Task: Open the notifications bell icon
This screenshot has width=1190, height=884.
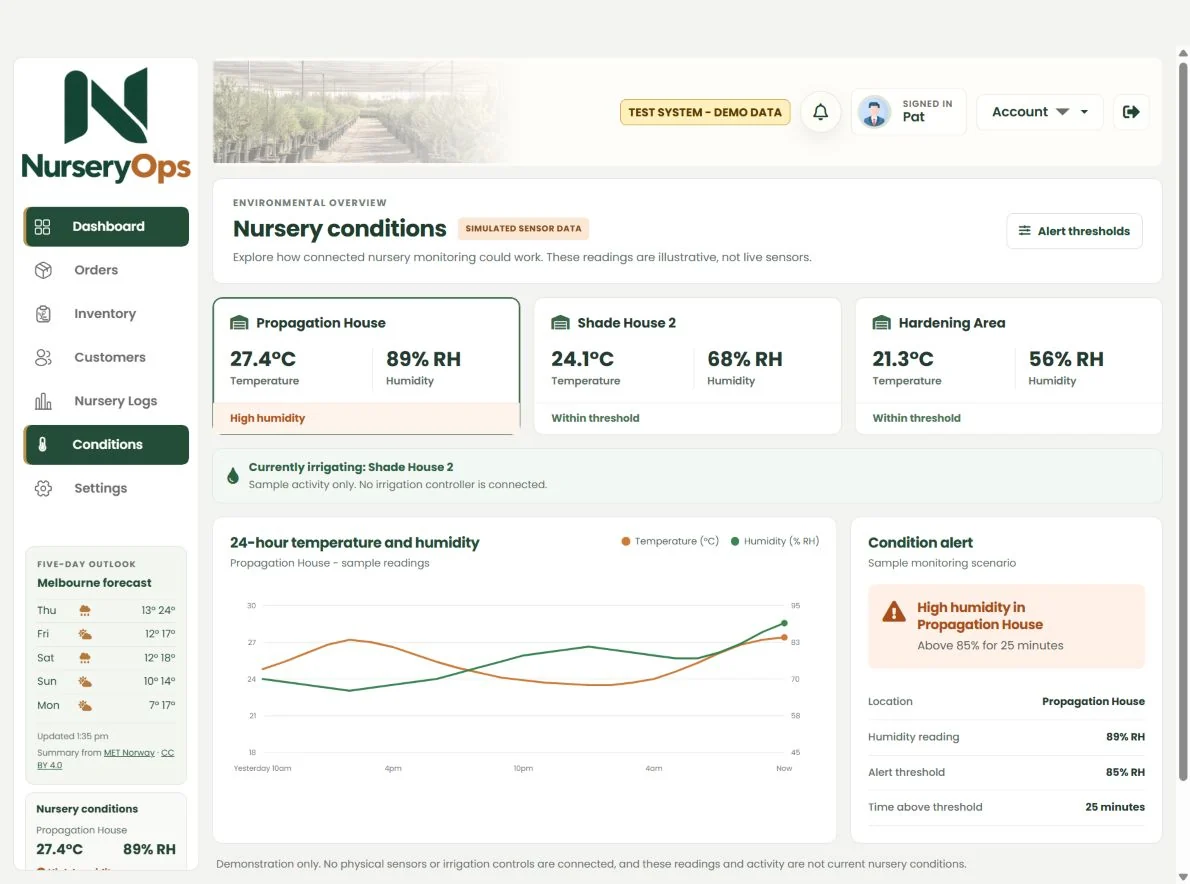Action: coord(820,112)
